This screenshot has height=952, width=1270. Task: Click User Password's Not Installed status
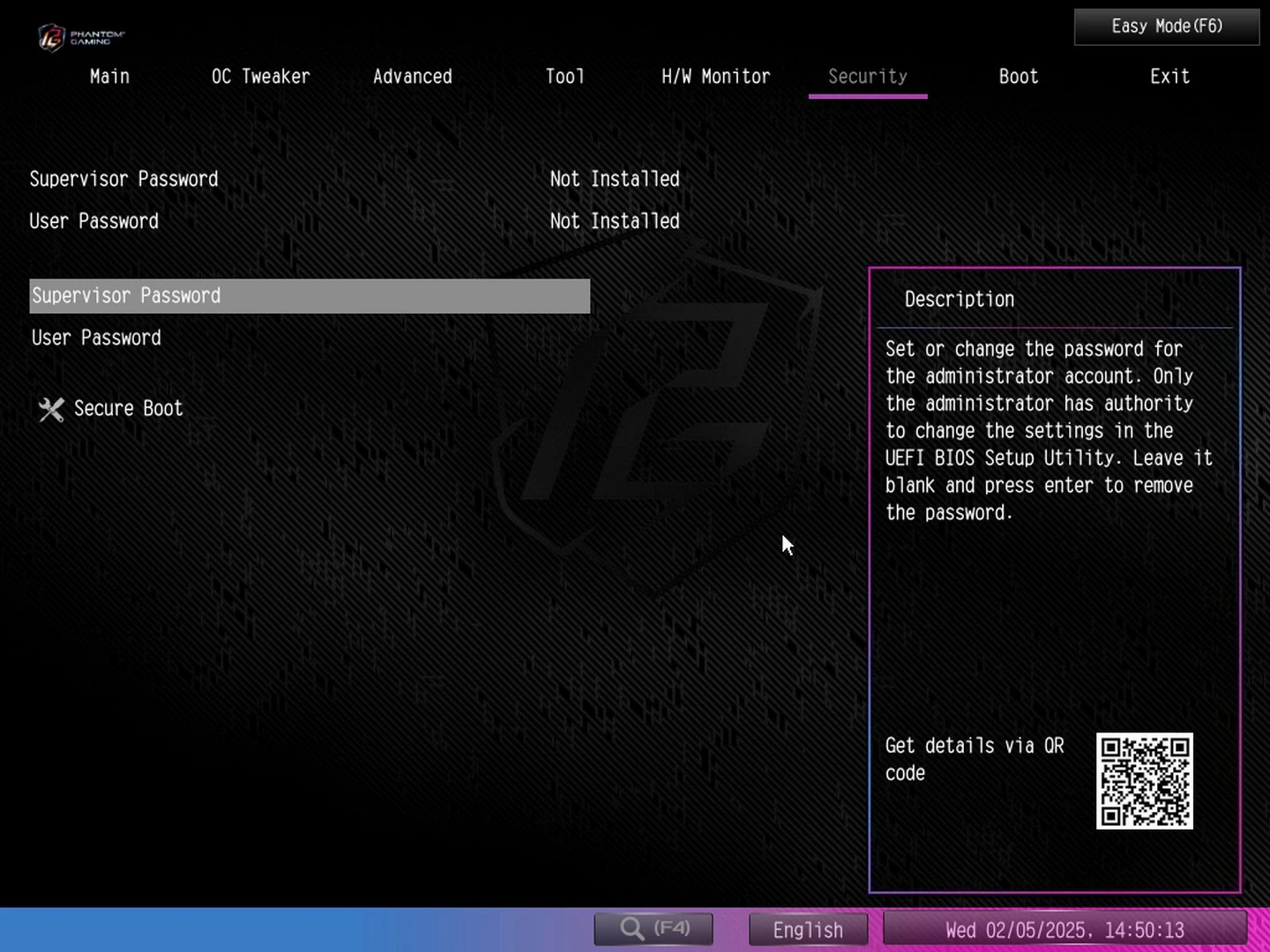615,221
